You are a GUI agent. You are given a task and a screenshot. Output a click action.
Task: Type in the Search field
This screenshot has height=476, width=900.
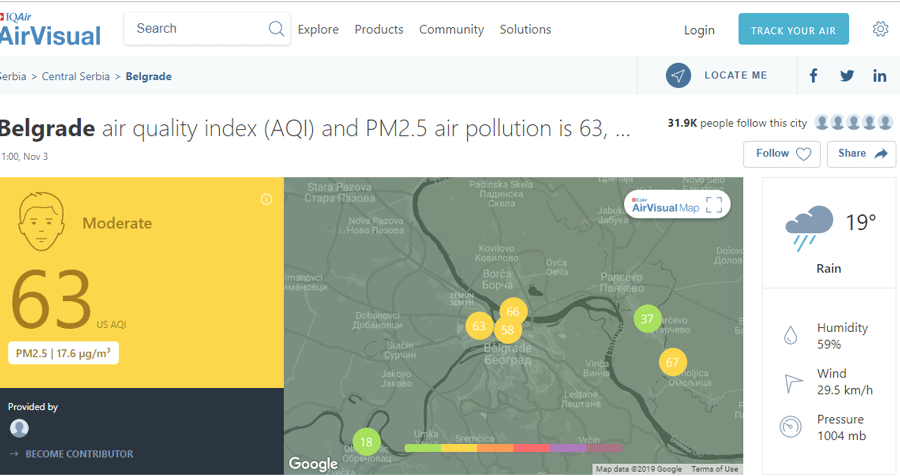point(195,29)
